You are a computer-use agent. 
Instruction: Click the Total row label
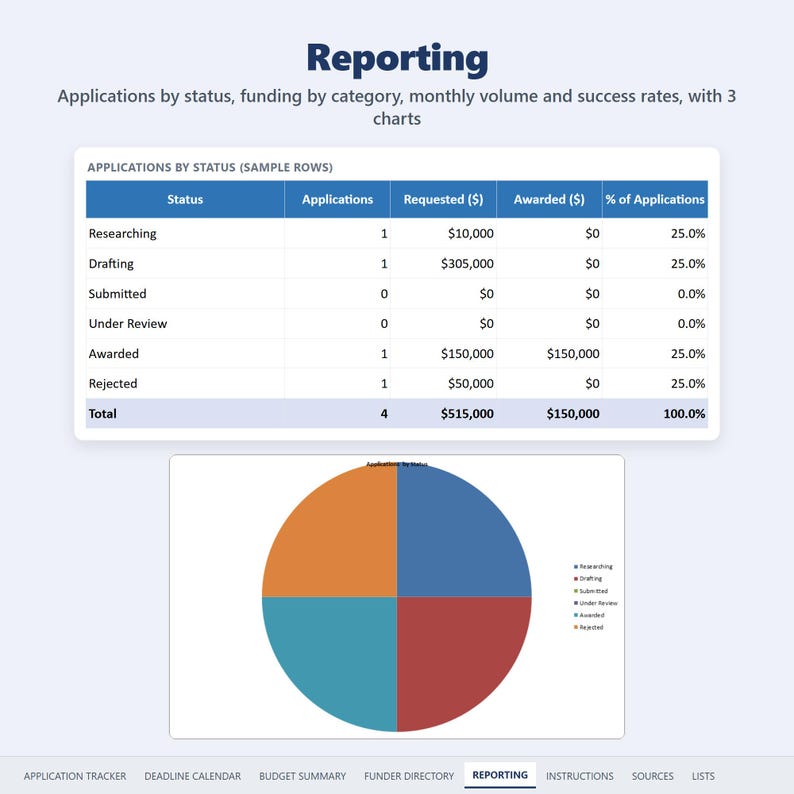pyautogui.click(x=102, y=414)
